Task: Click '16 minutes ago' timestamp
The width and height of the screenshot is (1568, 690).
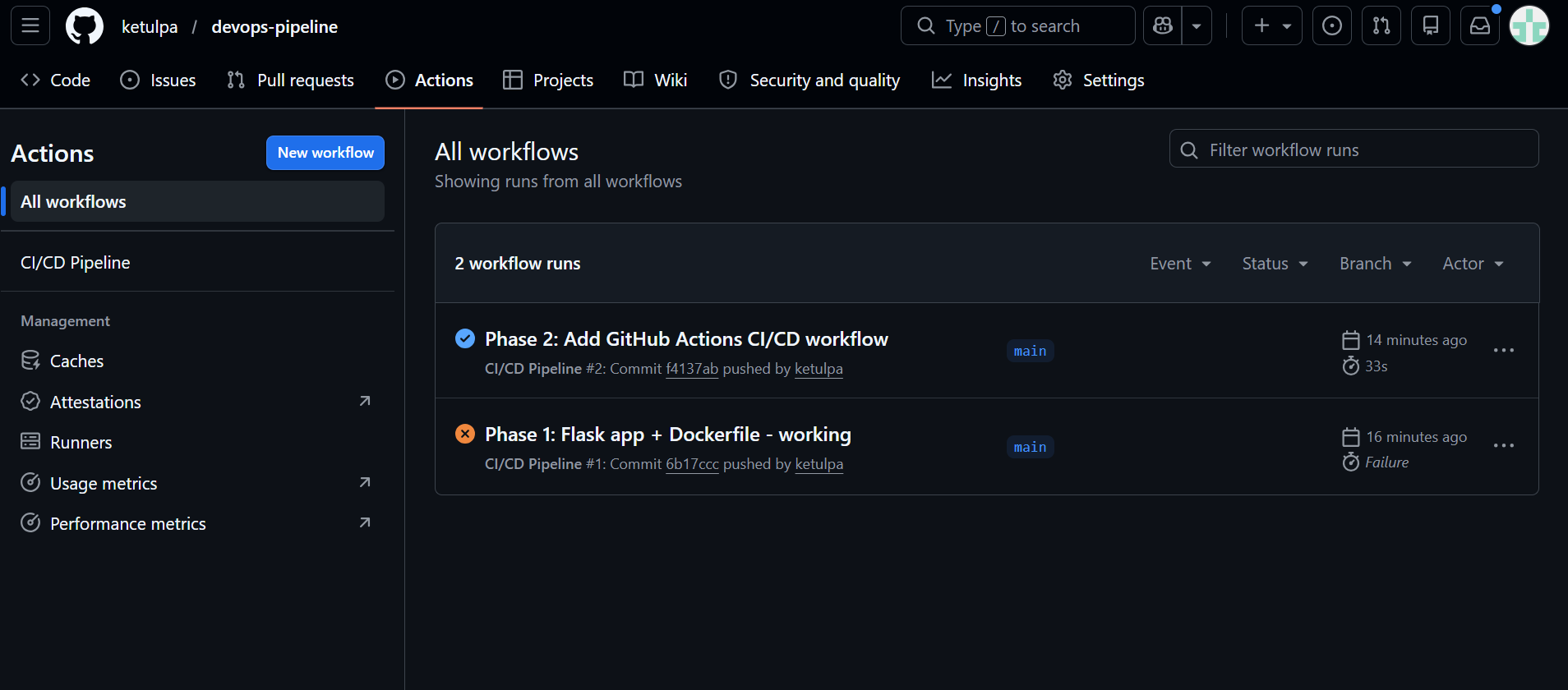Action: [1417, 437]
